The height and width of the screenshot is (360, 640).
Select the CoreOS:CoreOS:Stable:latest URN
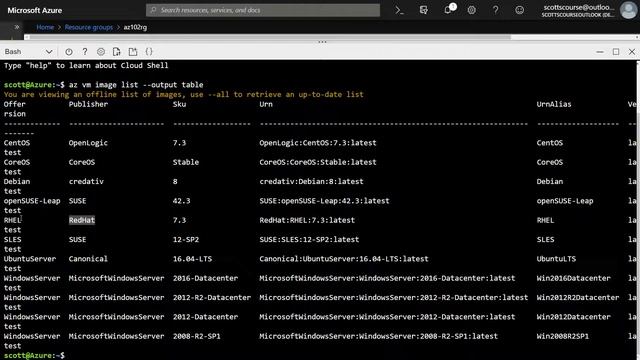[318, 162]
